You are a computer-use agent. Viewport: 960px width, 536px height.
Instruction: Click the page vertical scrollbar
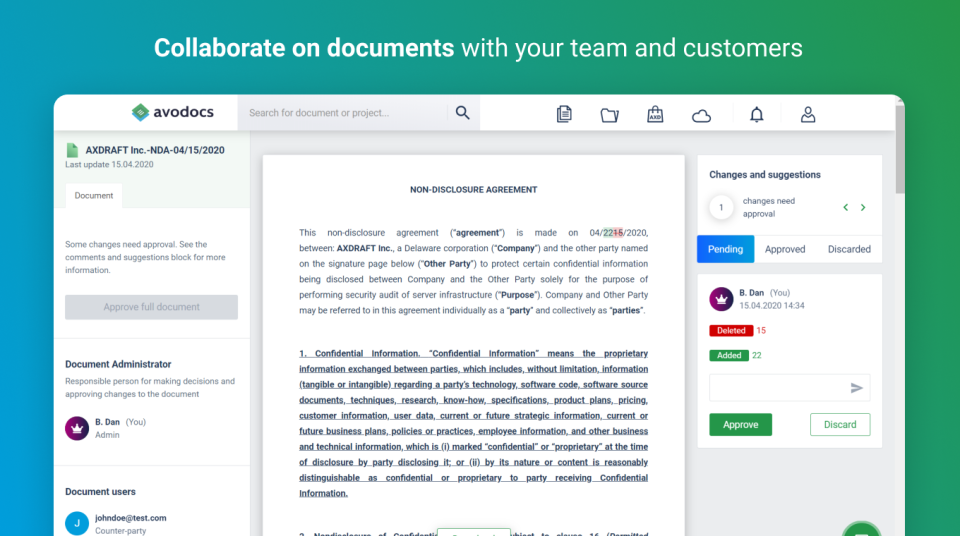899,150
